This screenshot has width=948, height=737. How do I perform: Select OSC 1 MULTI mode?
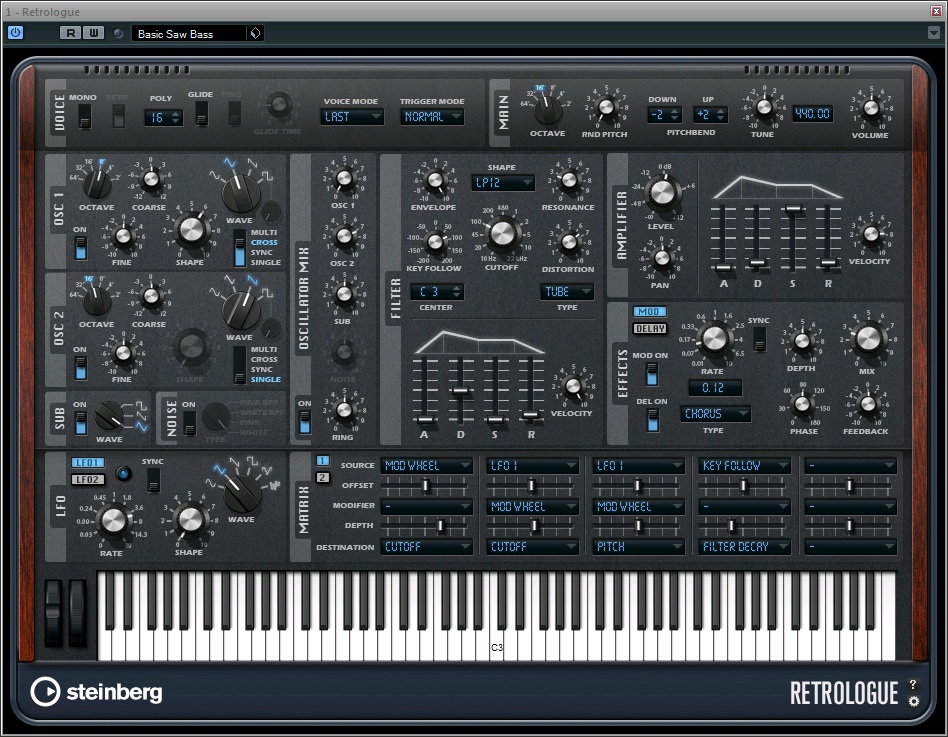click(x=264, y=232)
